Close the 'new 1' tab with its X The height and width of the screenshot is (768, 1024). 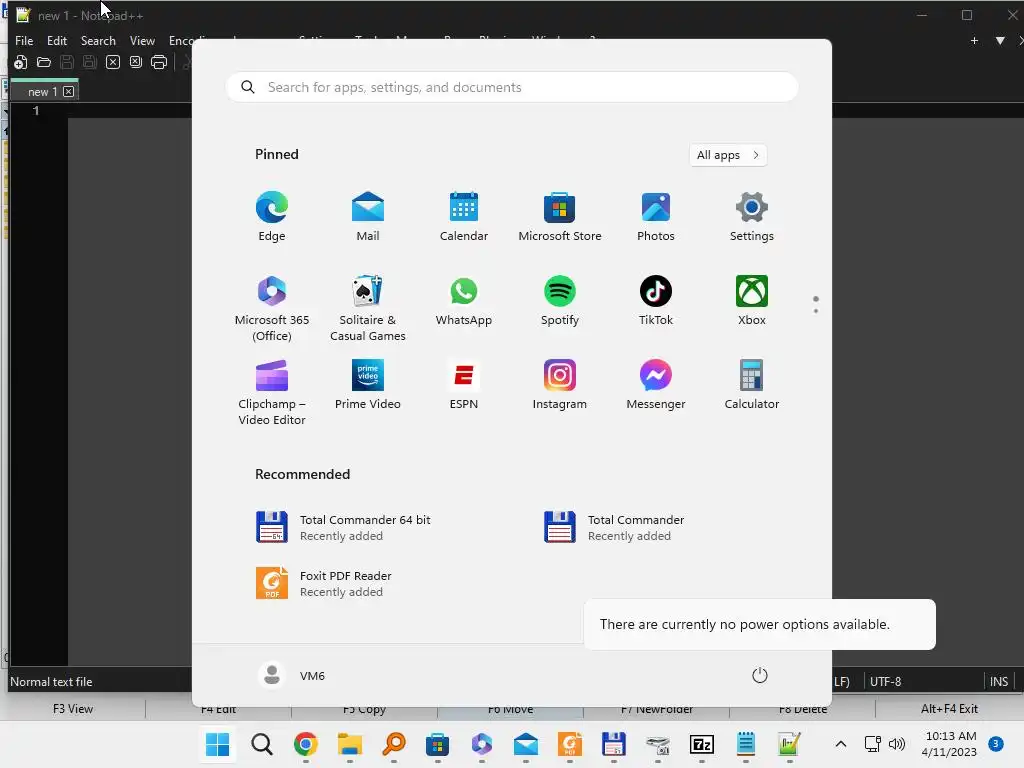(69, 91)
